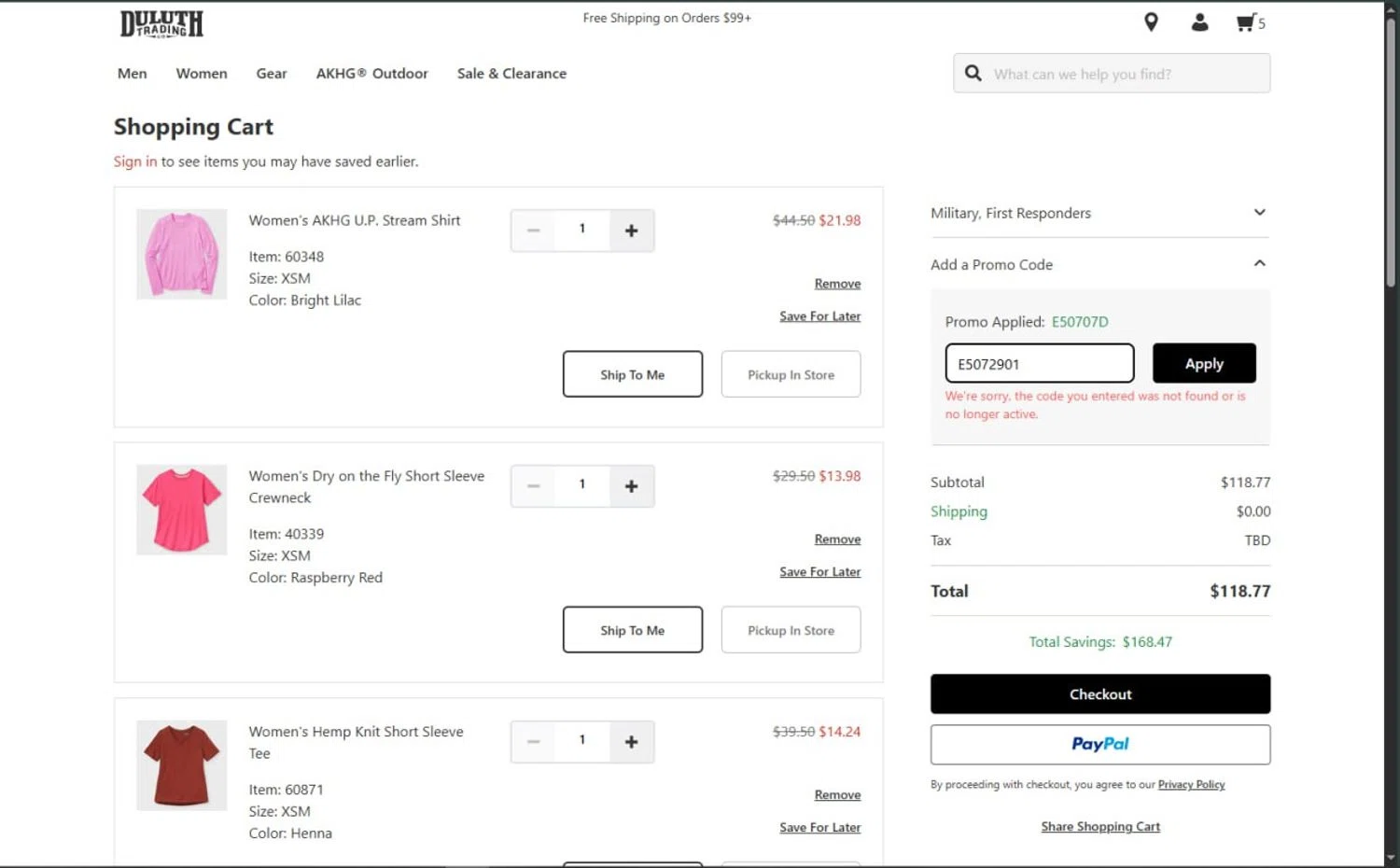1400x868 pixels.
Task: Open Women's AKHG U.P. Stream Shirt title
Action: point(355,220)
